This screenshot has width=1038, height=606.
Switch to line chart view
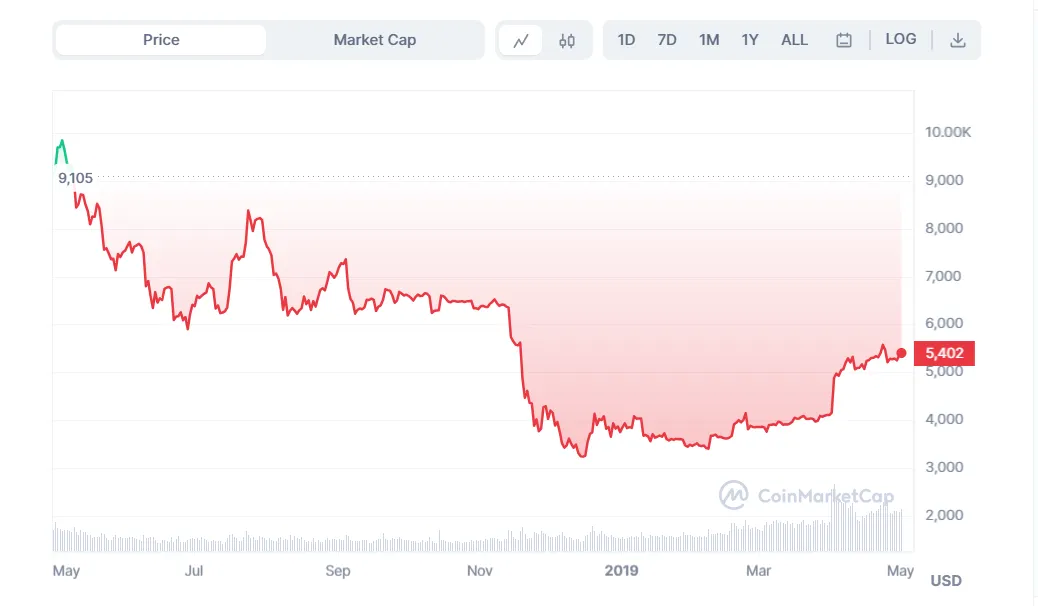[x=521, y=41]
